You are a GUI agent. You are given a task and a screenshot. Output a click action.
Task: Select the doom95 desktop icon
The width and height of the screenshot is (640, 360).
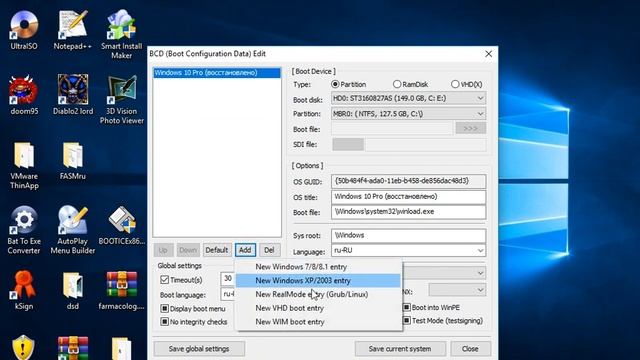(x=24, y=95)
